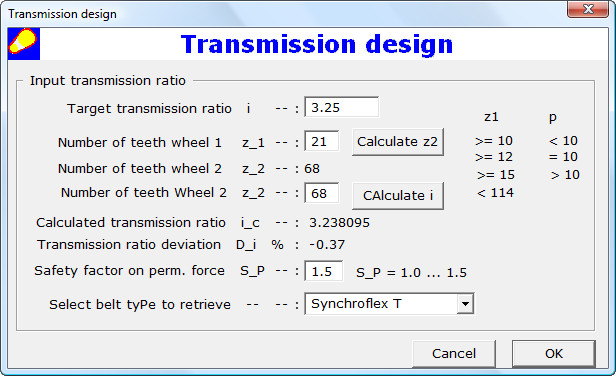Focus the z_2 teeth Wheel 2 input

(x=321, y=193)
